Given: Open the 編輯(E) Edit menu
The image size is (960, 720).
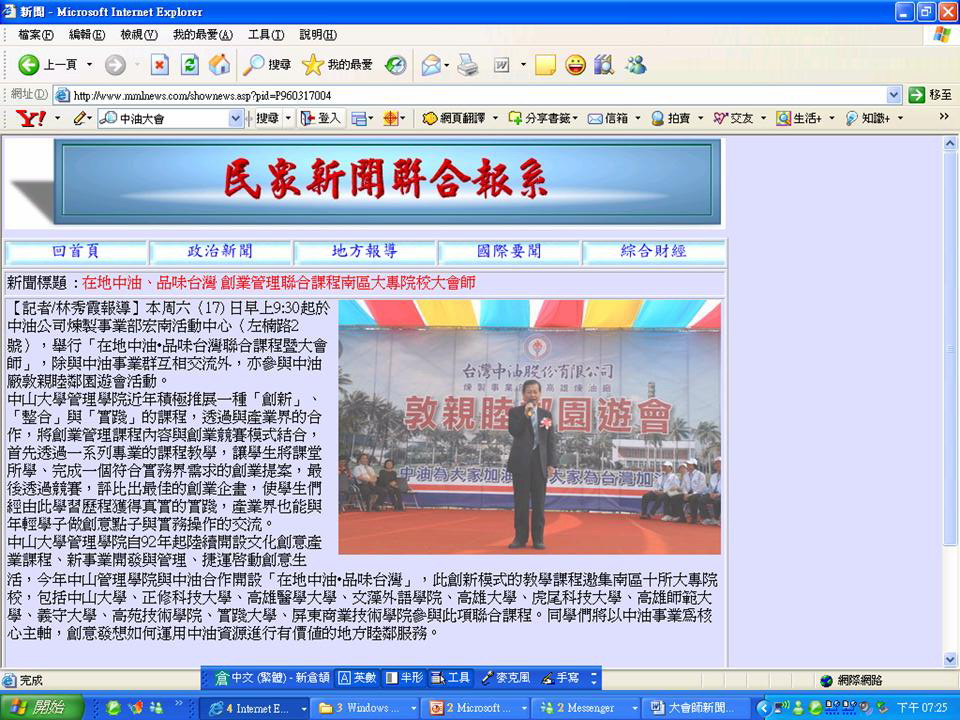Looking at the screenshot, I should (87, 35).
